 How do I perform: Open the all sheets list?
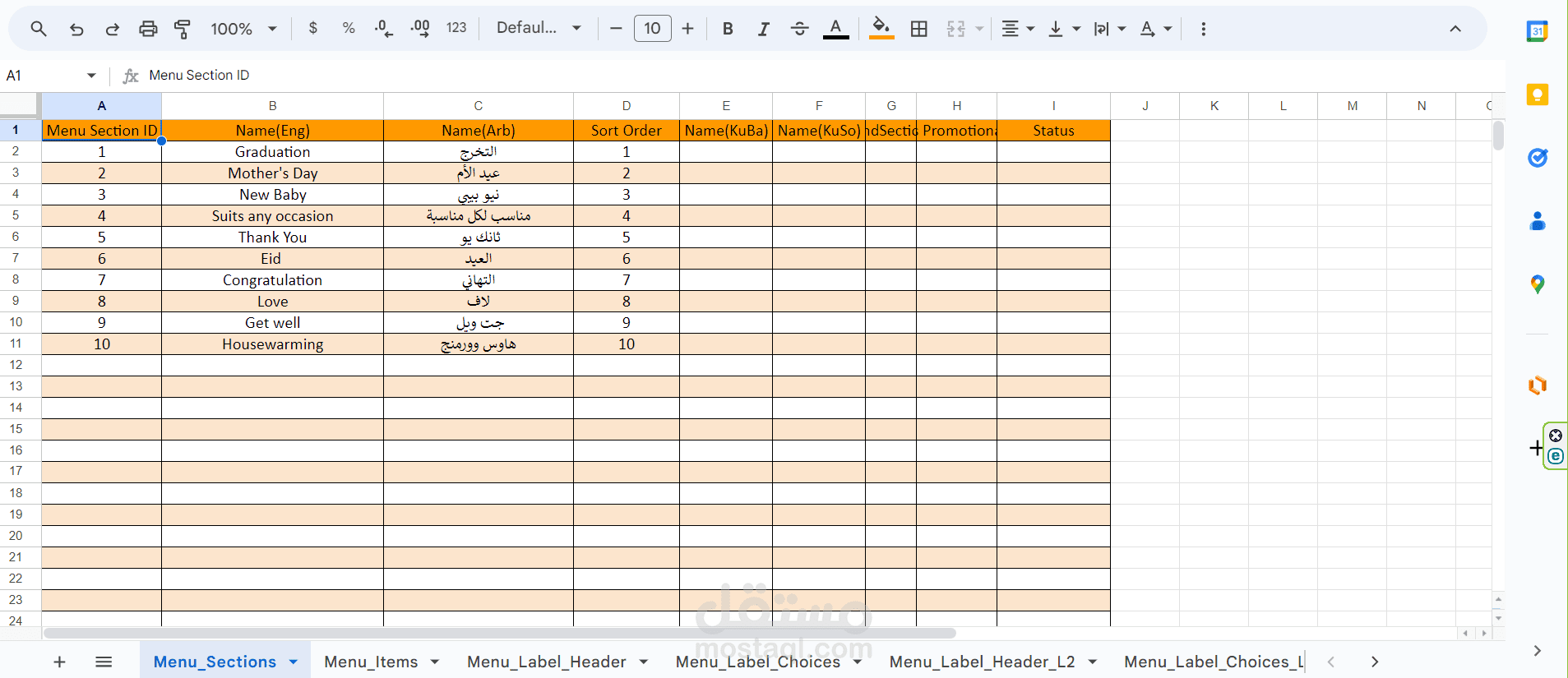pyautogui.click(x=104, y=662)
